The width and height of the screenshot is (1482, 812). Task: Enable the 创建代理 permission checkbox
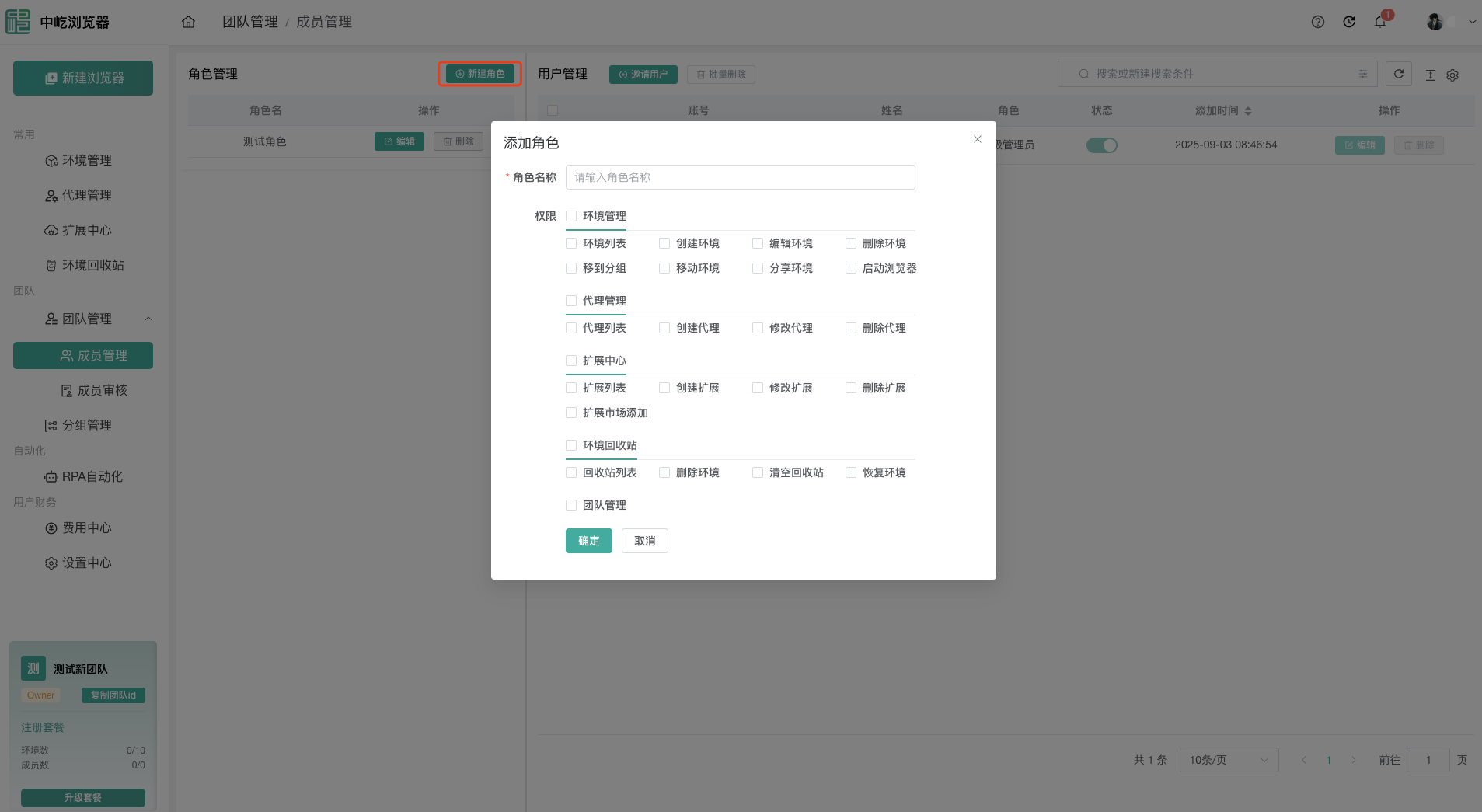[x=664, y=328]
